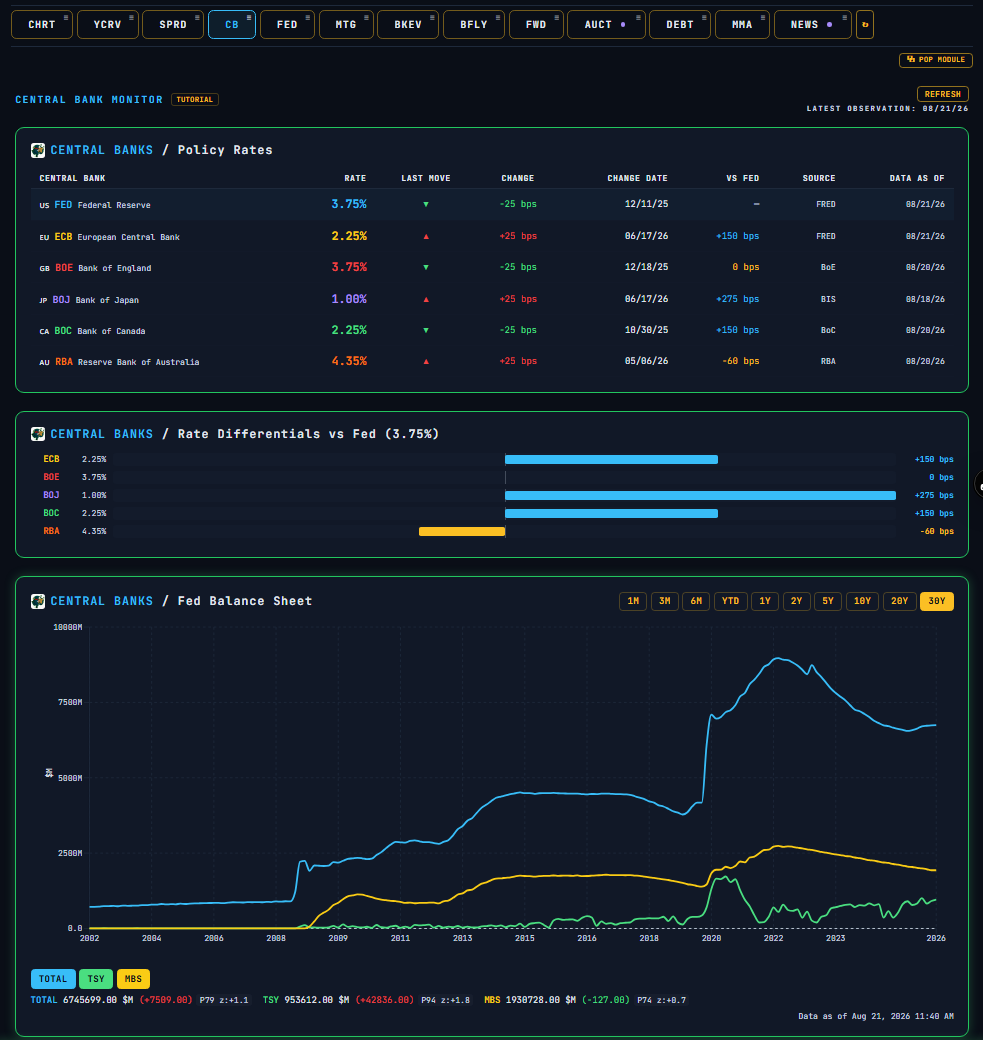The height and width of the screenshot is (1040, 983).
Task: Go to the BKEV tab
Action: coord(408,25)
